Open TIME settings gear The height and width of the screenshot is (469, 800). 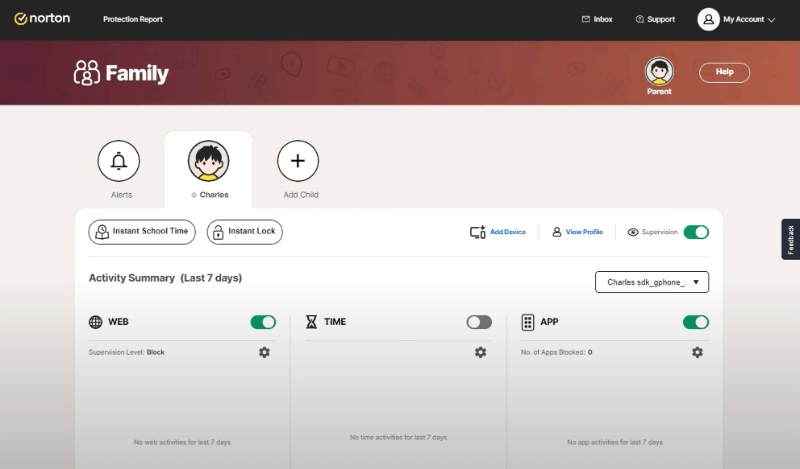coord(481,352)
